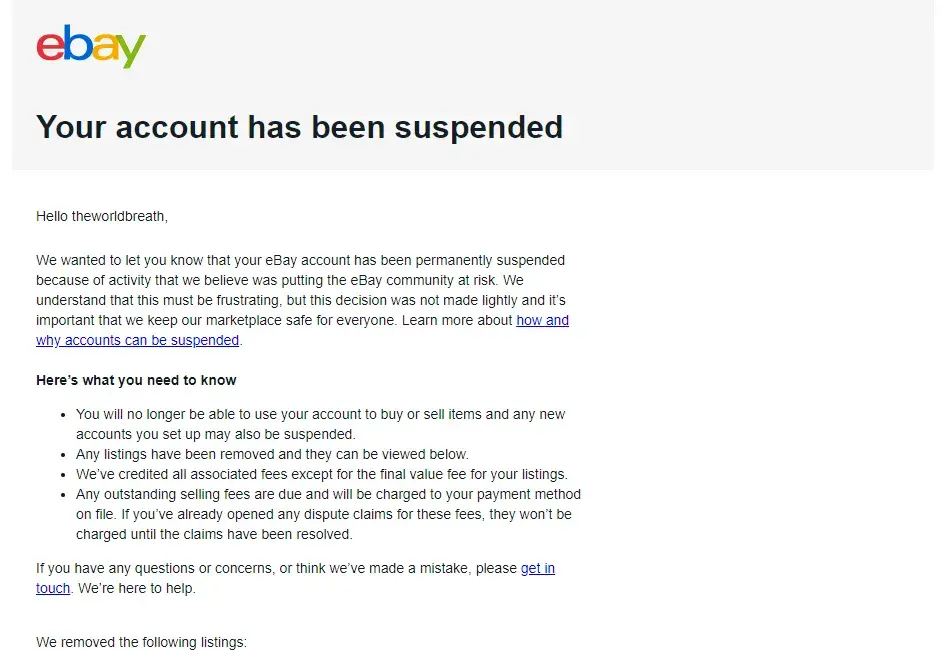Click the 'We removed the following listings:' line

pyautogui.click(x=141, y=642)
